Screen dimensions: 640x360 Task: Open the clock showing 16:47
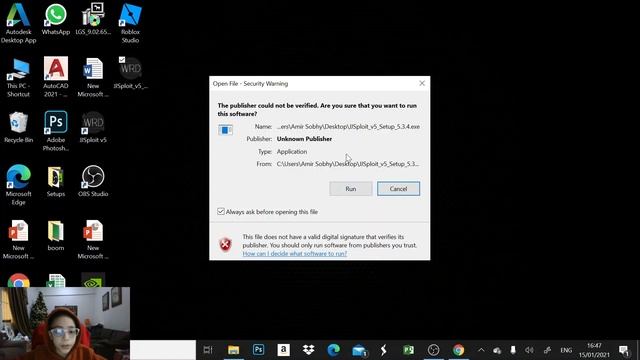[x=594, y=350]
